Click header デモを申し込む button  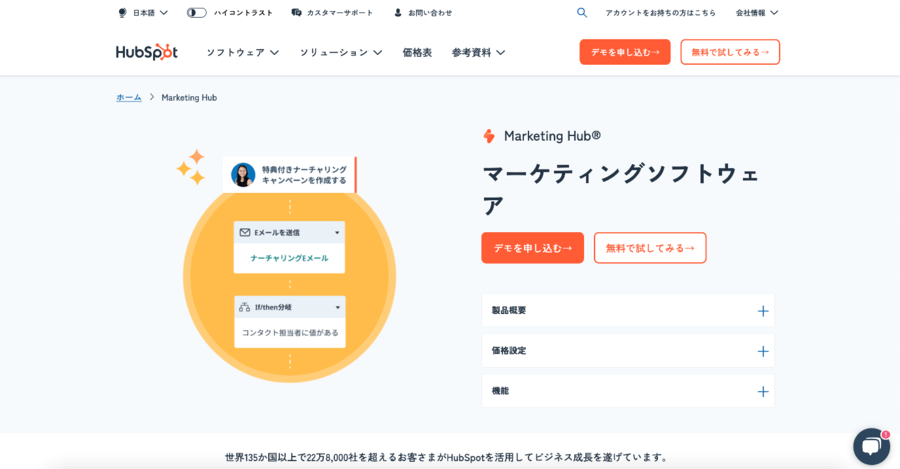tap(625, 52)
